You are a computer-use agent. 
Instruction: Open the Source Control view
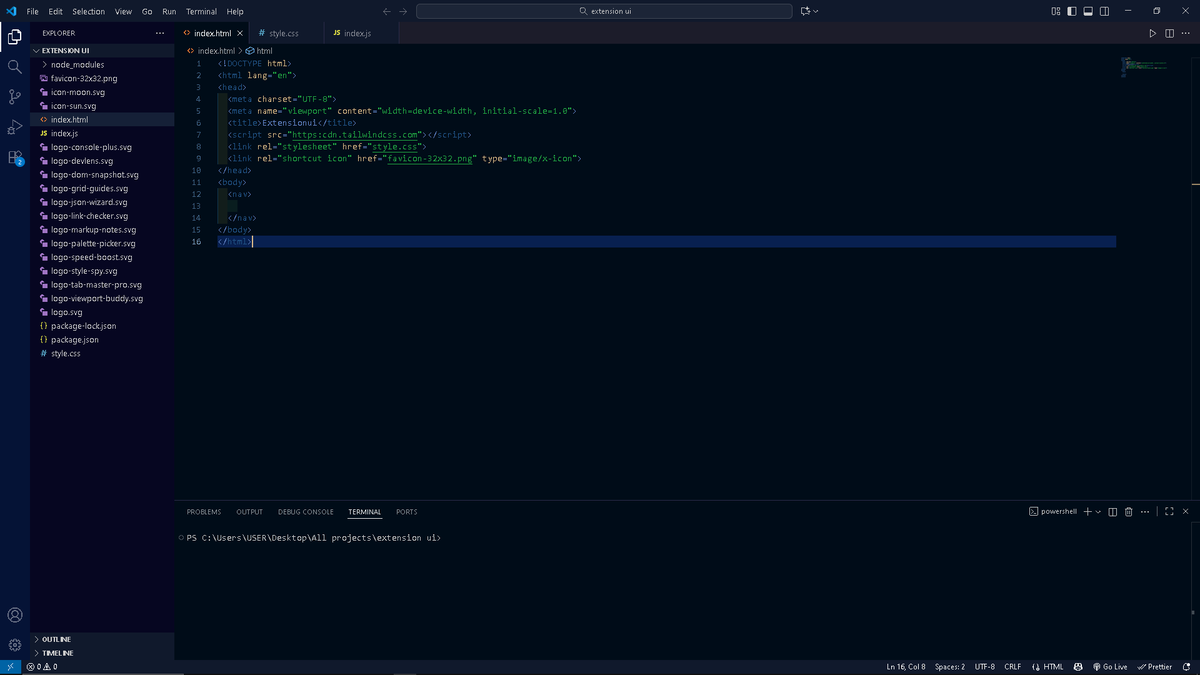[x=15, y=97]
